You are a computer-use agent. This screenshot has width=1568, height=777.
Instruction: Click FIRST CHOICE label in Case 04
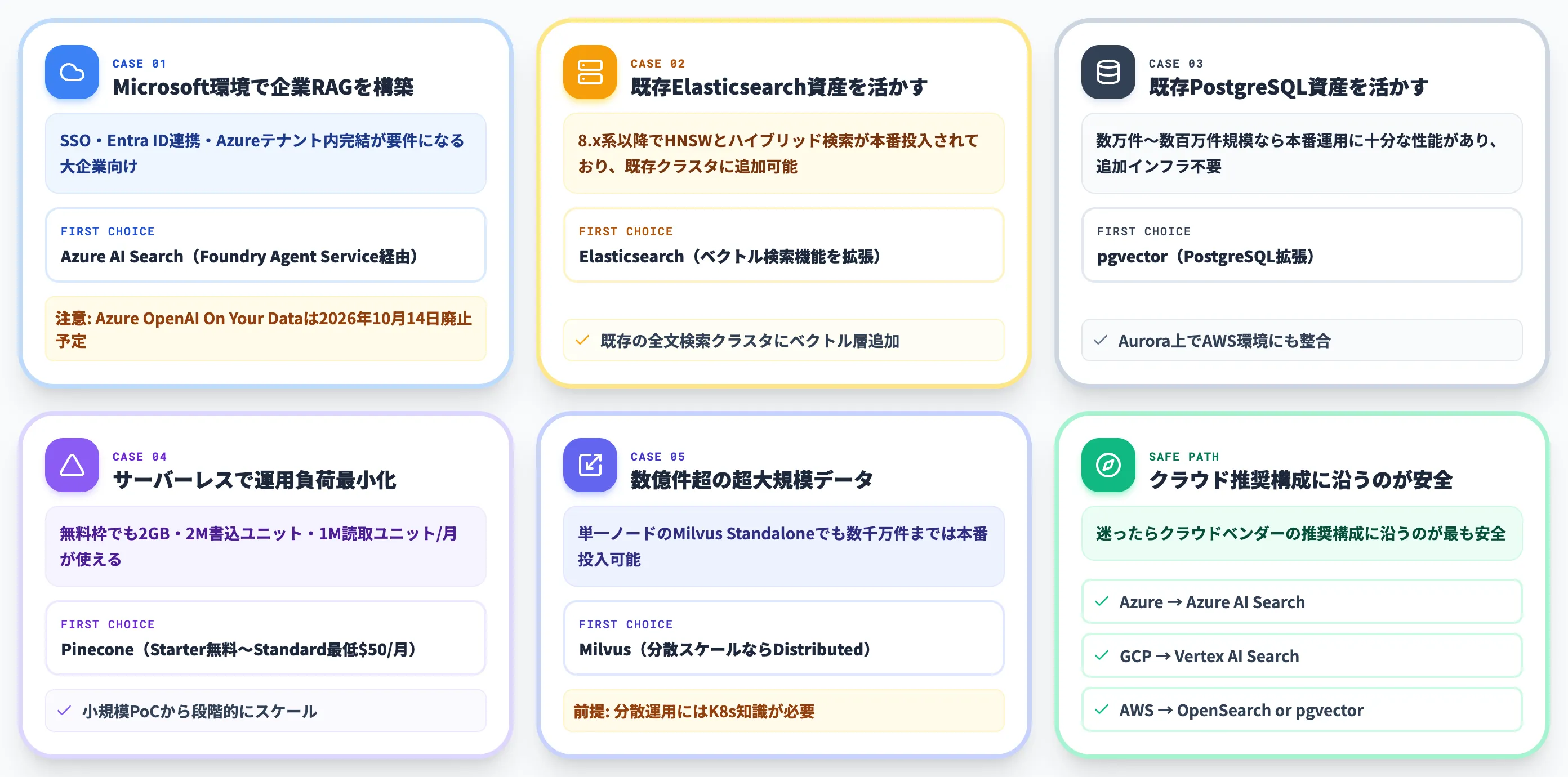108,625
